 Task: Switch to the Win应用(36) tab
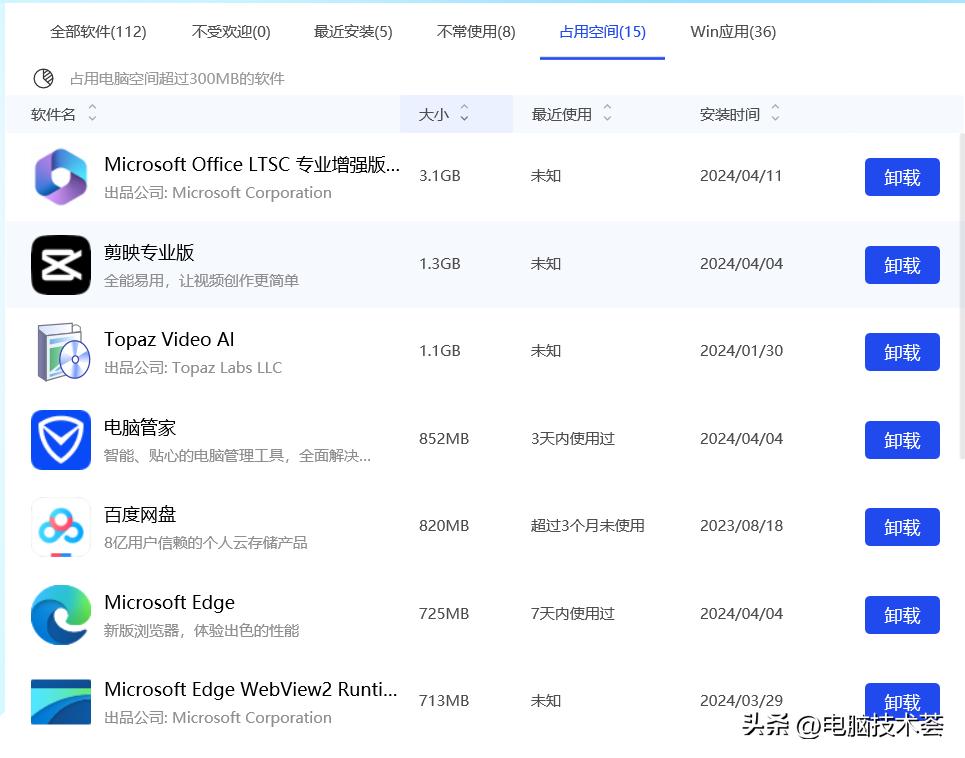[734, 31]
